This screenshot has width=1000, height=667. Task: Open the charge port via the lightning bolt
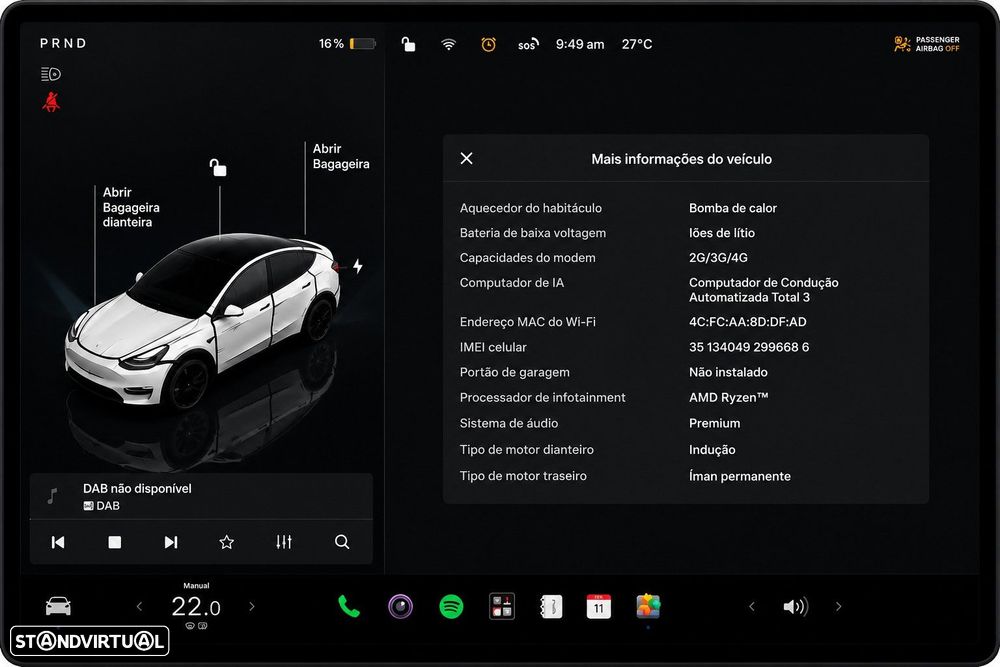click(358, 266)
